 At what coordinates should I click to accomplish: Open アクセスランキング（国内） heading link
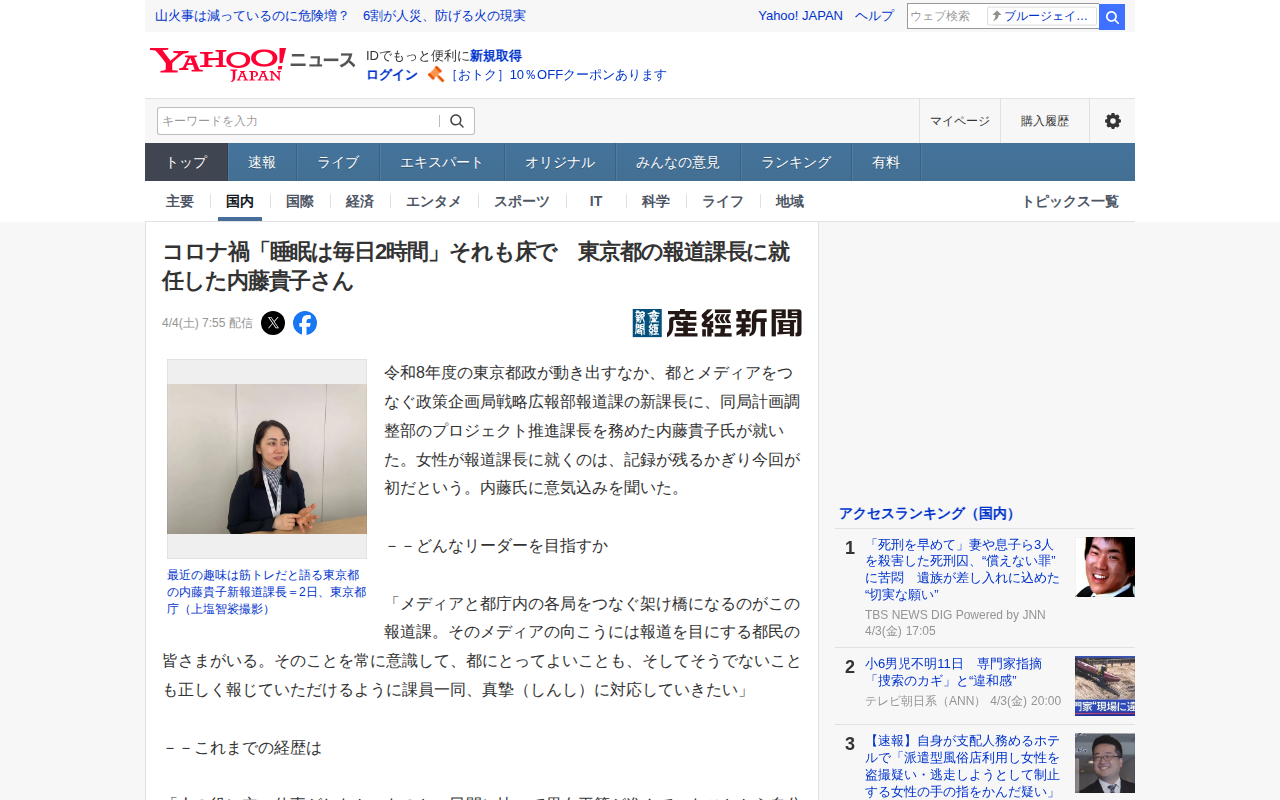928,513
